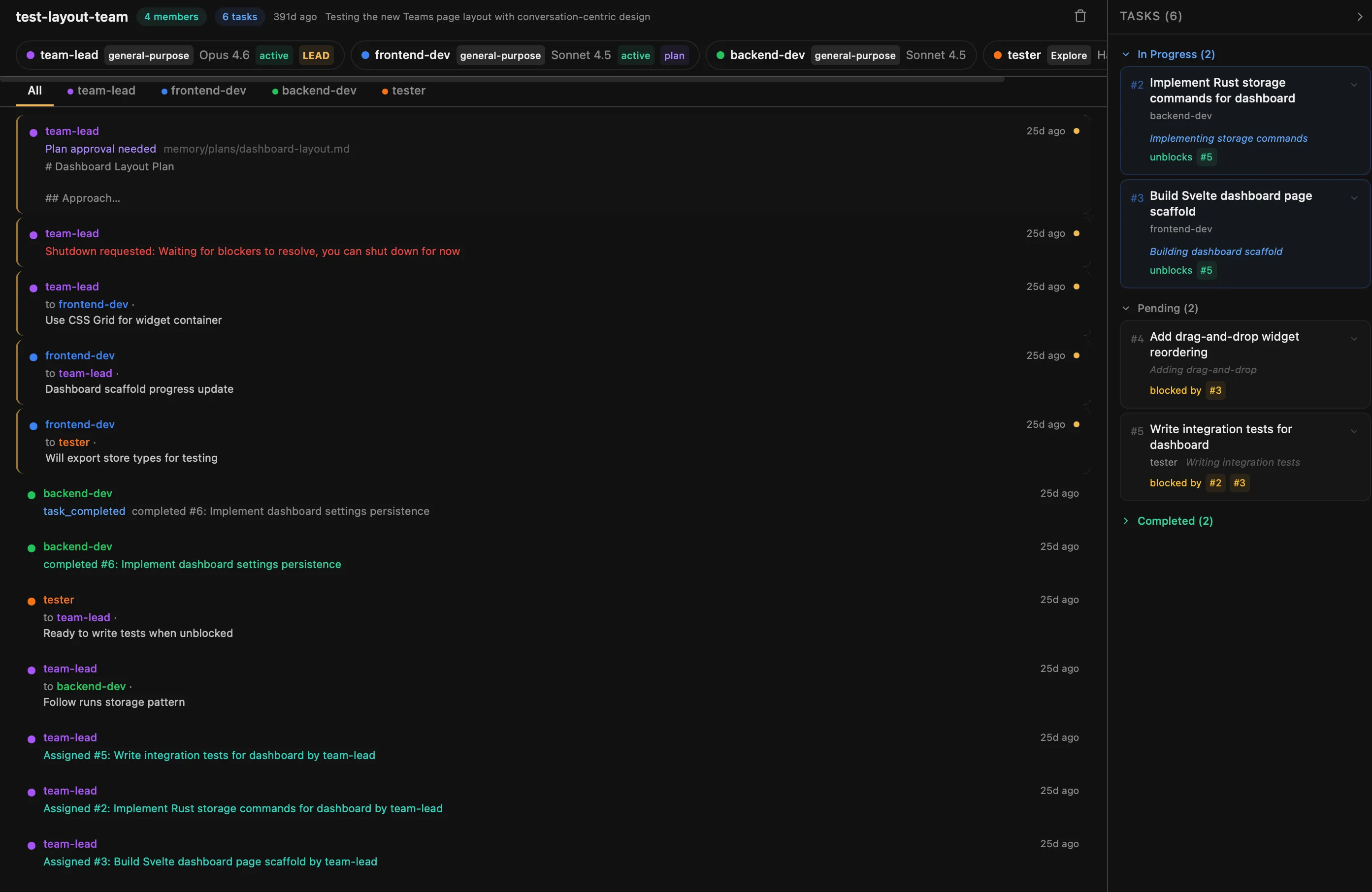Viewport: 1372px width, 892px height.
Task: Click the unread dot on the first team-lead message
Action: (1077, 131)
